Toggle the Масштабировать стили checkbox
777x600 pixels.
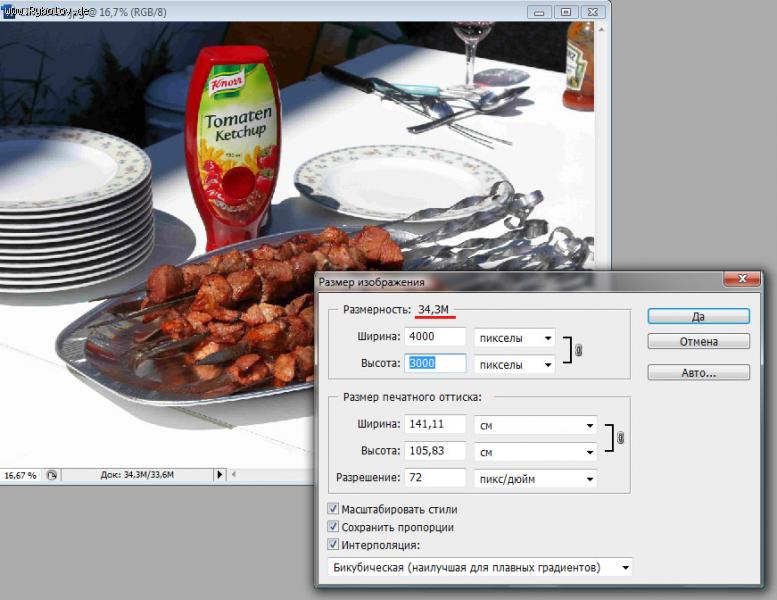(x=334, y=509)
